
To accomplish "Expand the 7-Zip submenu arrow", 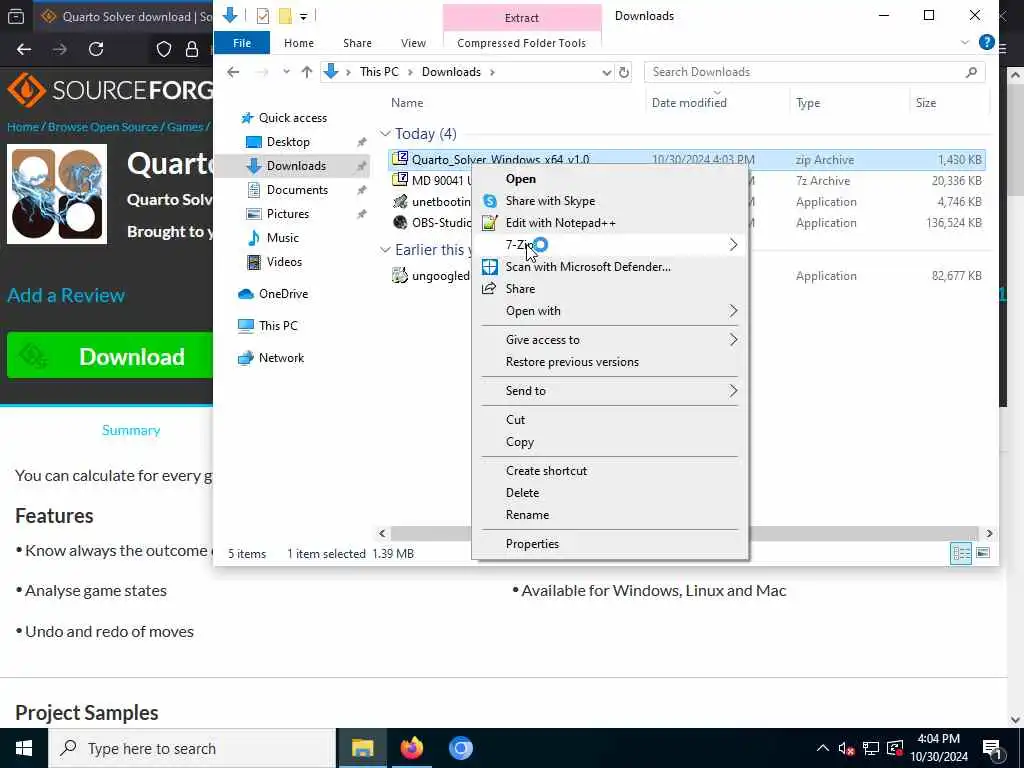I will (733, 245).
